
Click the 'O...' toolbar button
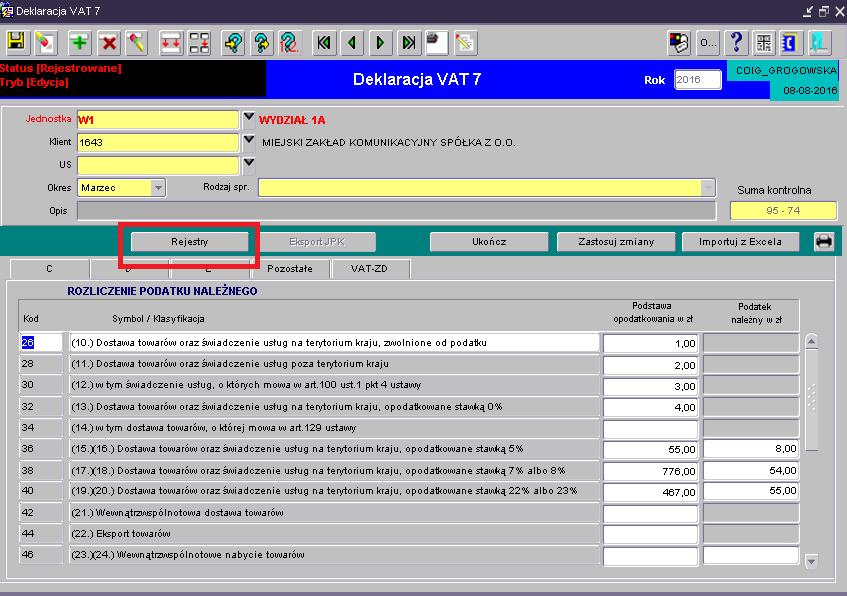click(708, 42)
